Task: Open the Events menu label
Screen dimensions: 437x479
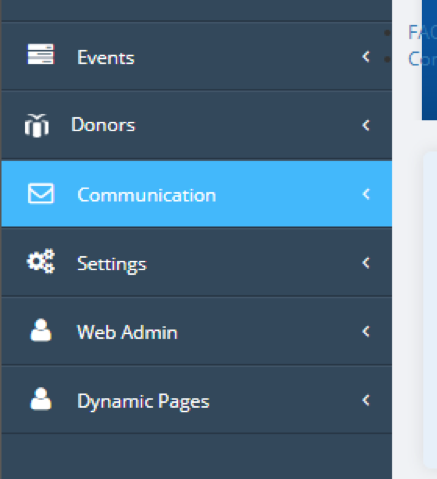Action: 106,58
